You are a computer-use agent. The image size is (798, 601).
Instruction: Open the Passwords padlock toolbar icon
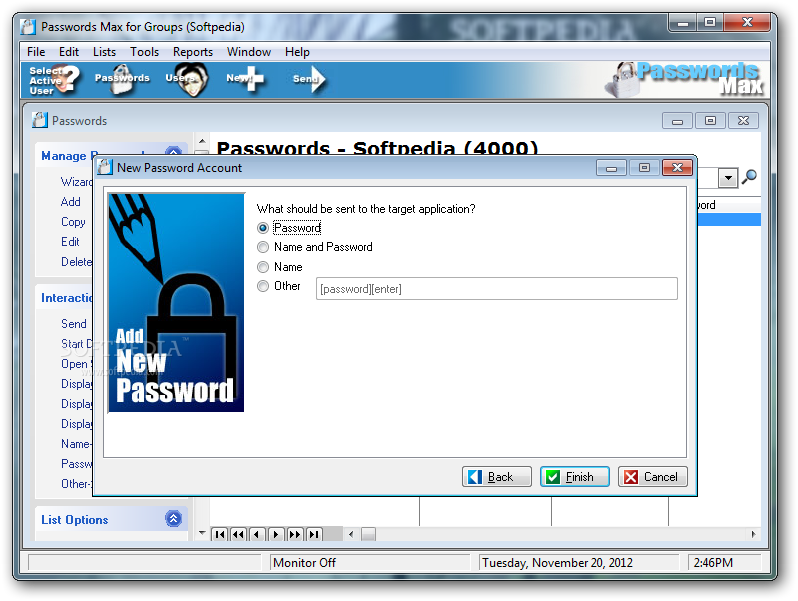coord(122,79)
